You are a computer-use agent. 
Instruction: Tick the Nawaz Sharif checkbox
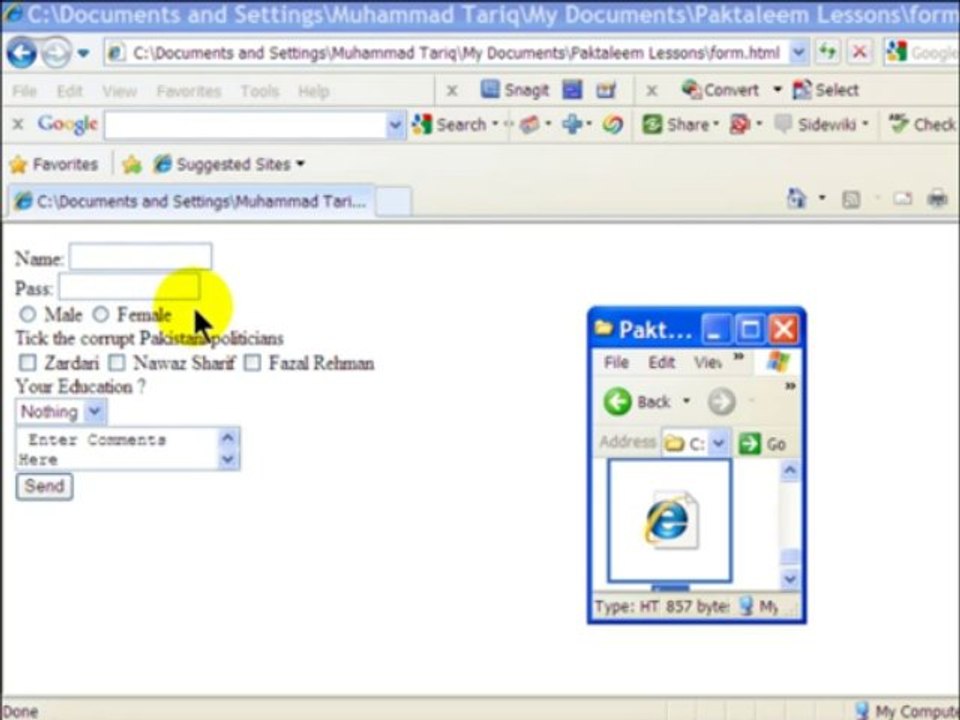click(x=116, y=362)
